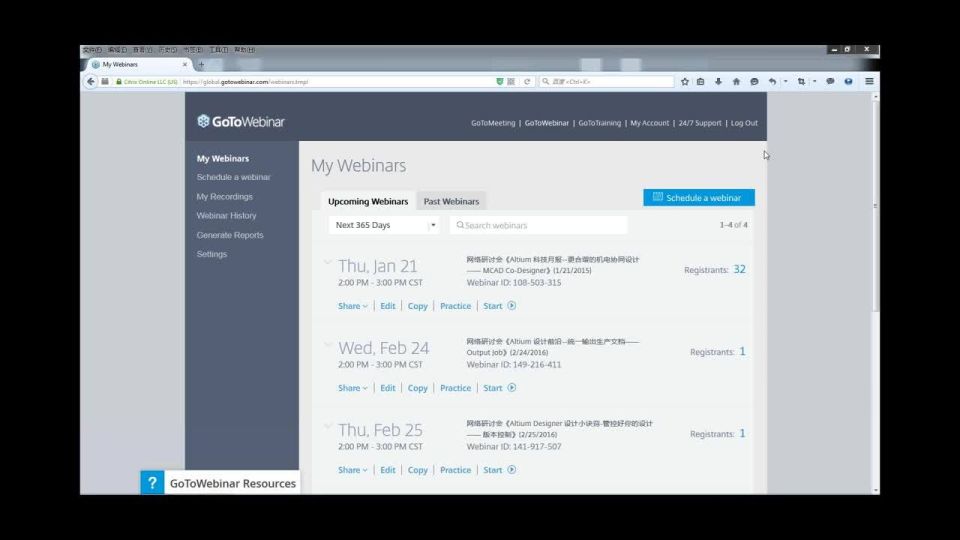Open dropdown arrow next to undo icon
Viewport: 960px width, 540px height.
click(x=786, y=81)
